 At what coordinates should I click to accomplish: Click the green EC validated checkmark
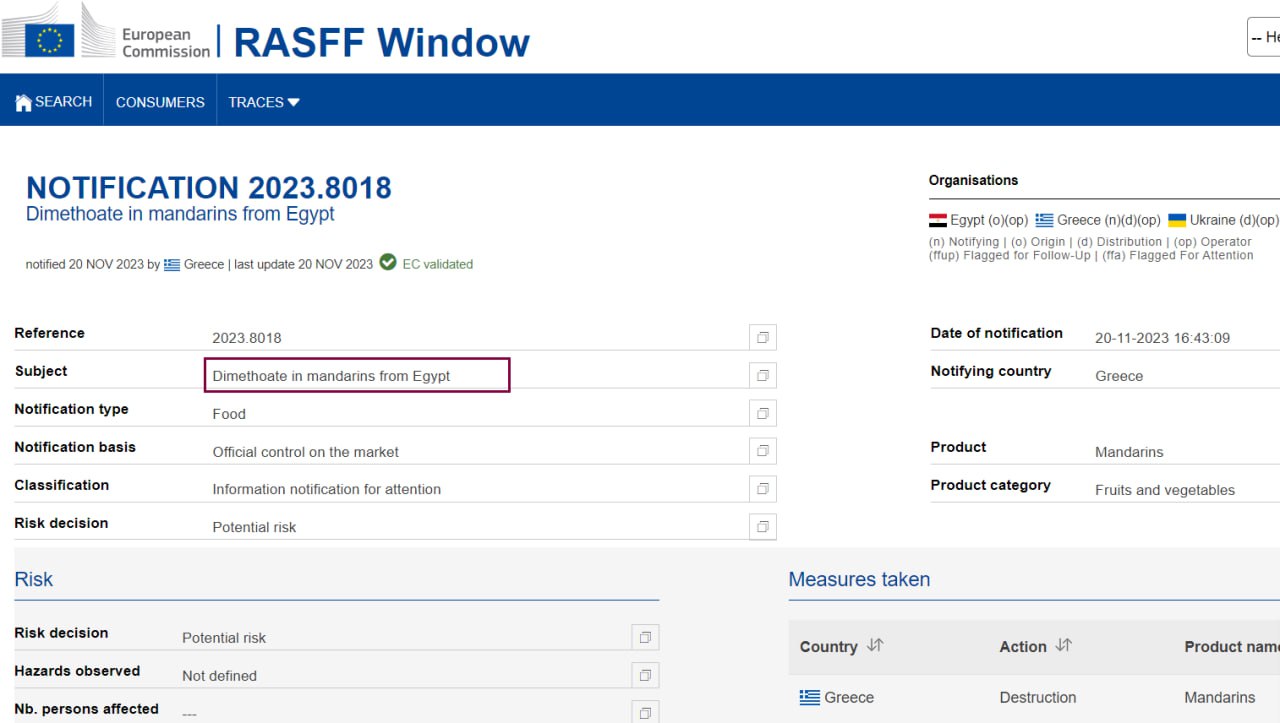(388, 263)
